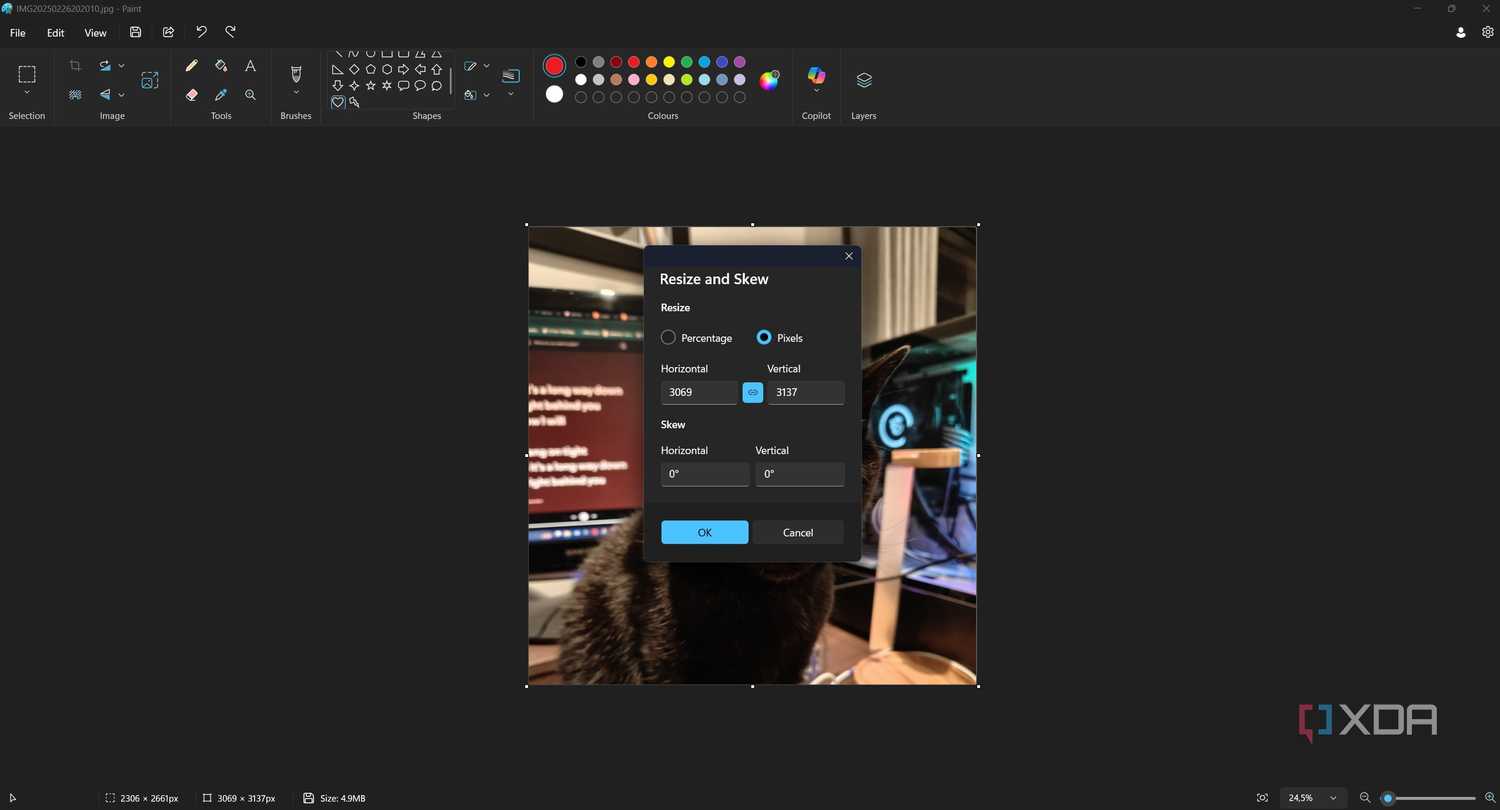Open the Rotate dropdown arrow
This screenshot has width=1500, height=810.
click(x=121, y=66)
